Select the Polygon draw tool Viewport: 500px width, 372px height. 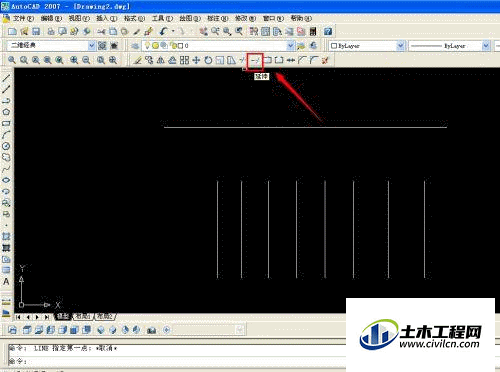[x=6, y=112]
